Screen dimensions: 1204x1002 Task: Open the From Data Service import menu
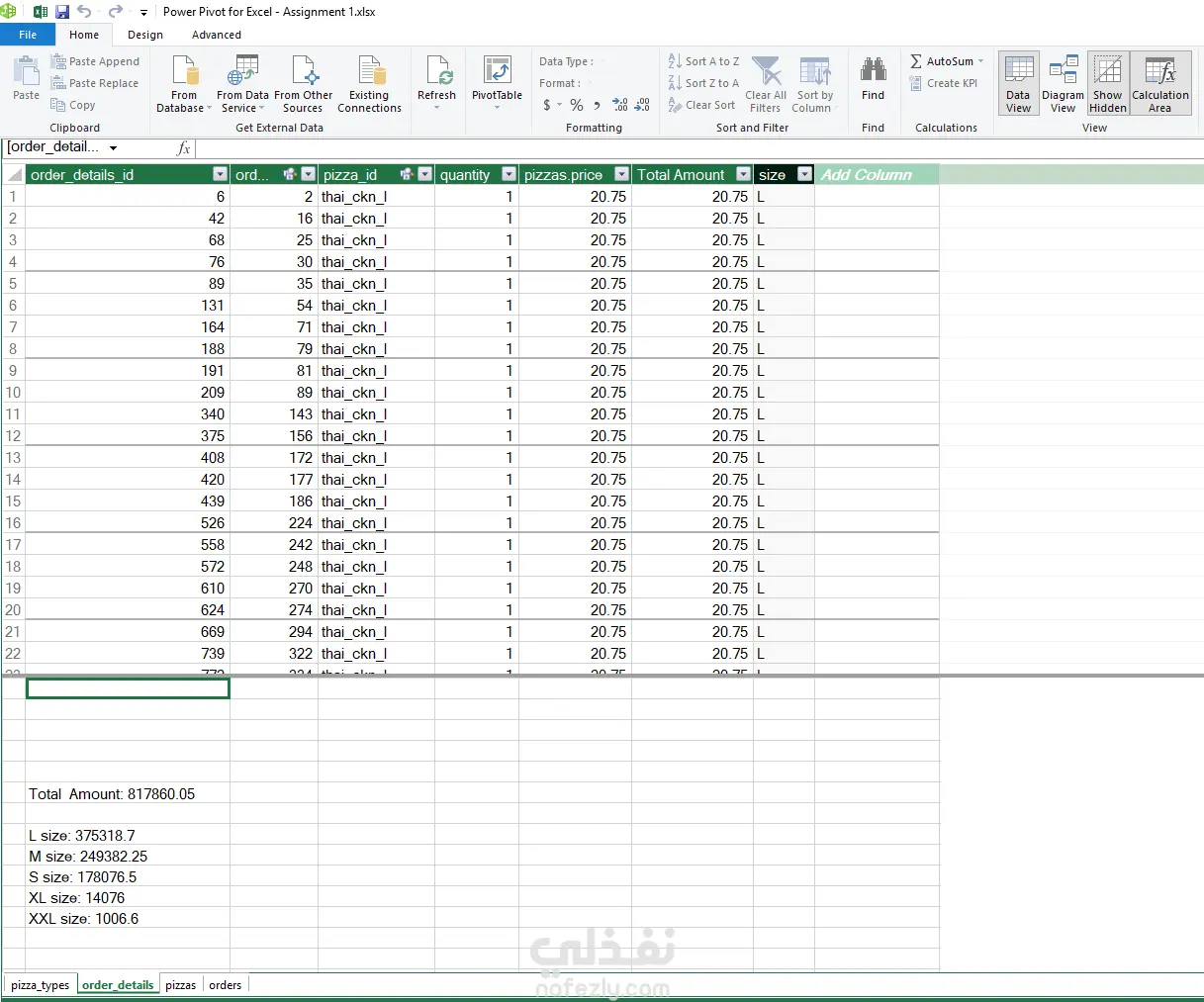coord(242,84)
